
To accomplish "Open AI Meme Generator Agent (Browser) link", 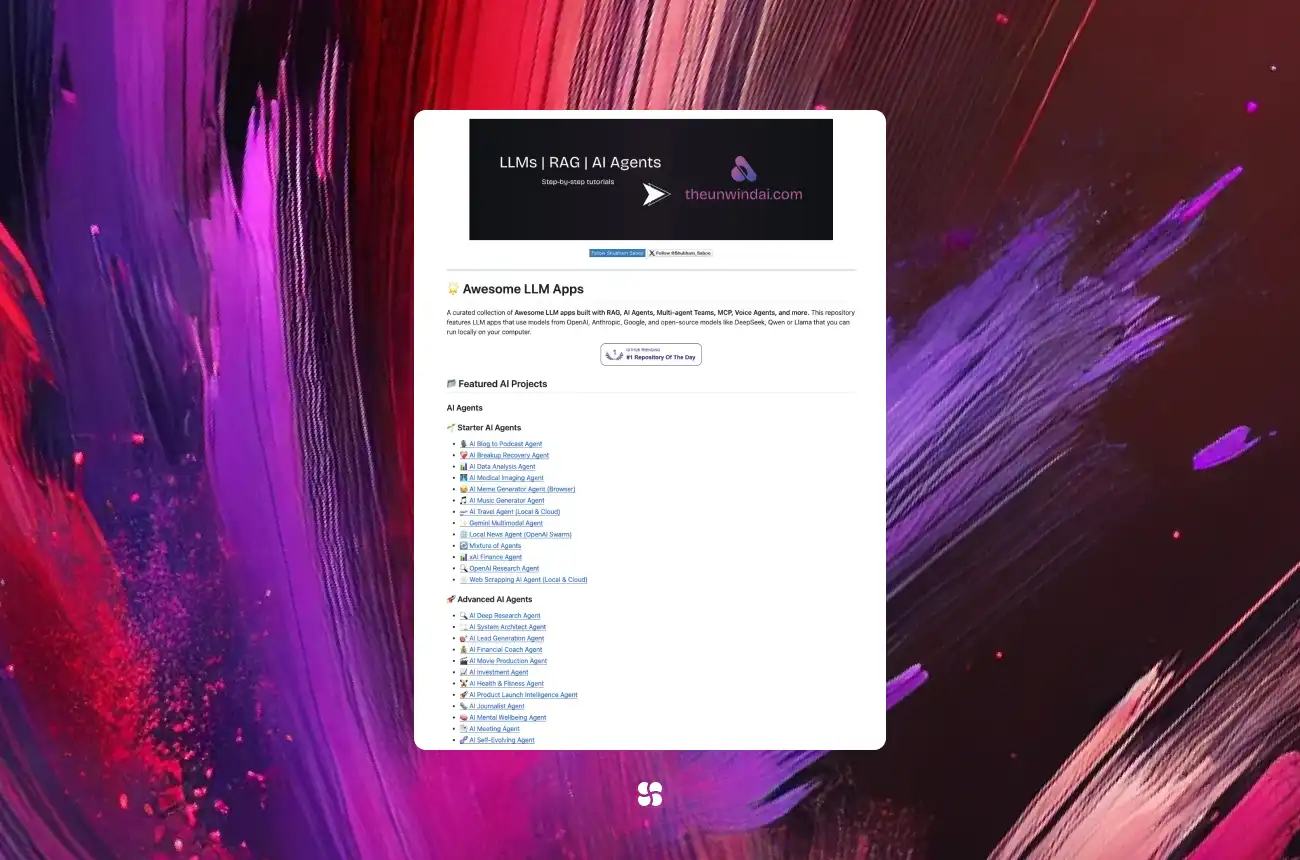I will pyautogui.click(x=517, y=489).
